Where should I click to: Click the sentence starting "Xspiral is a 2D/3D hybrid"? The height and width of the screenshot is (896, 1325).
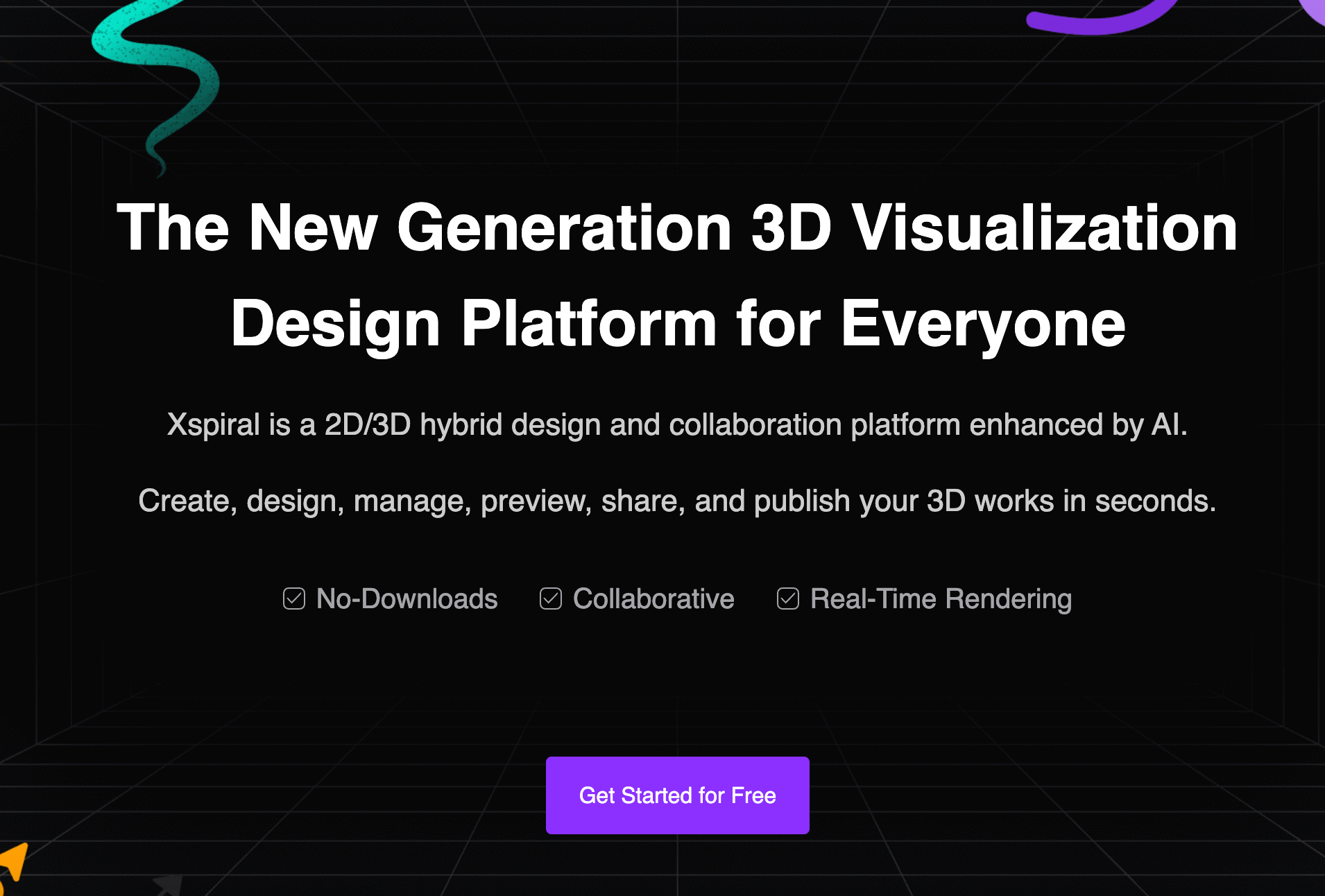[677, 424]
